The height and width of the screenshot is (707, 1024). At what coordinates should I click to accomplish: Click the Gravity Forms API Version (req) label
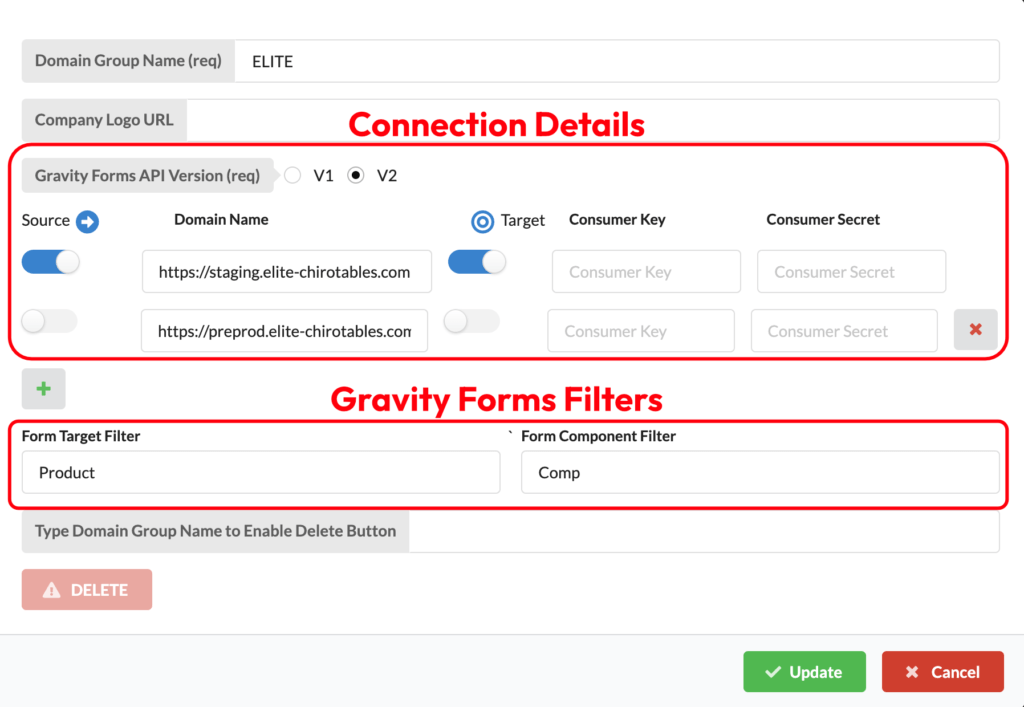click(x=148, y=175)
